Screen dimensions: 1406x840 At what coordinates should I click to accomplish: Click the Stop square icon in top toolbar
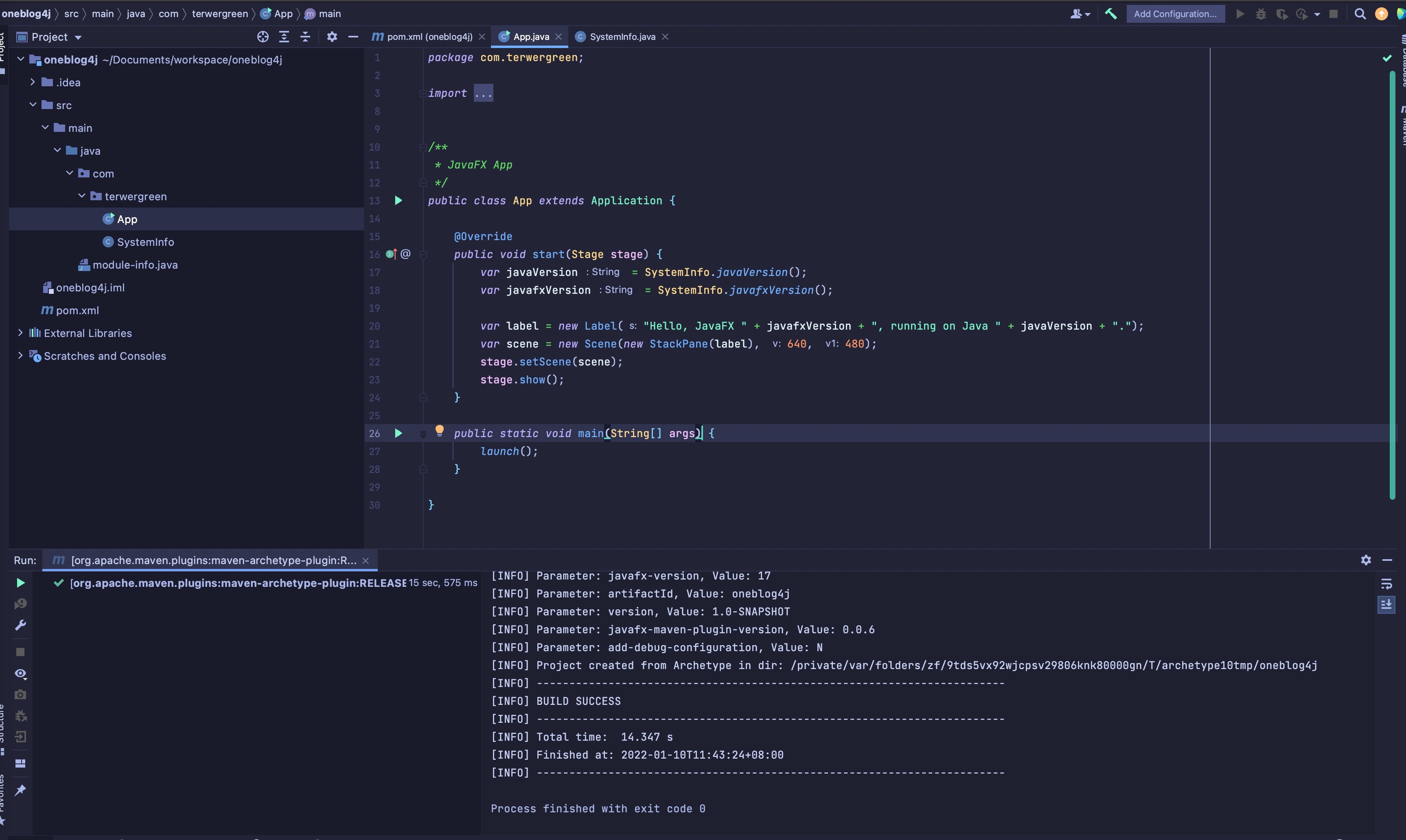click(x=1334, y=13)
